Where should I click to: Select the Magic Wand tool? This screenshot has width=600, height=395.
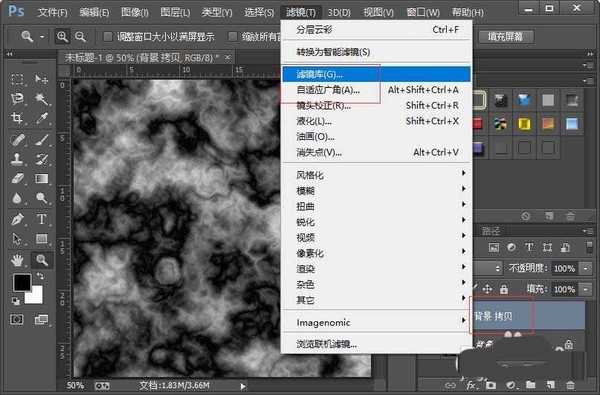pyautogui.click(x=41, y=99)
